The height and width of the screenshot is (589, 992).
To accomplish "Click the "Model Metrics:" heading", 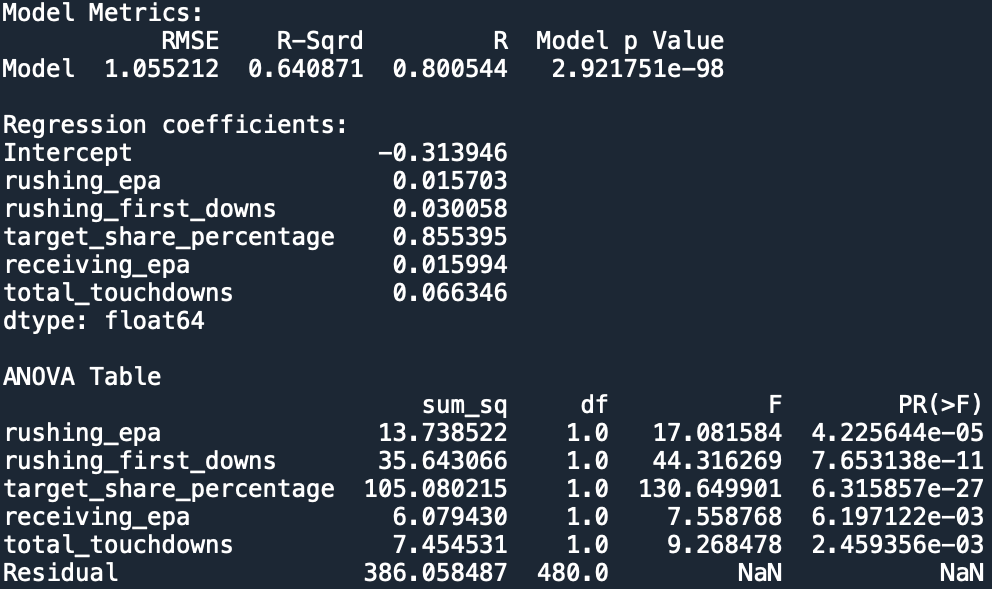I will coord(102,13).
